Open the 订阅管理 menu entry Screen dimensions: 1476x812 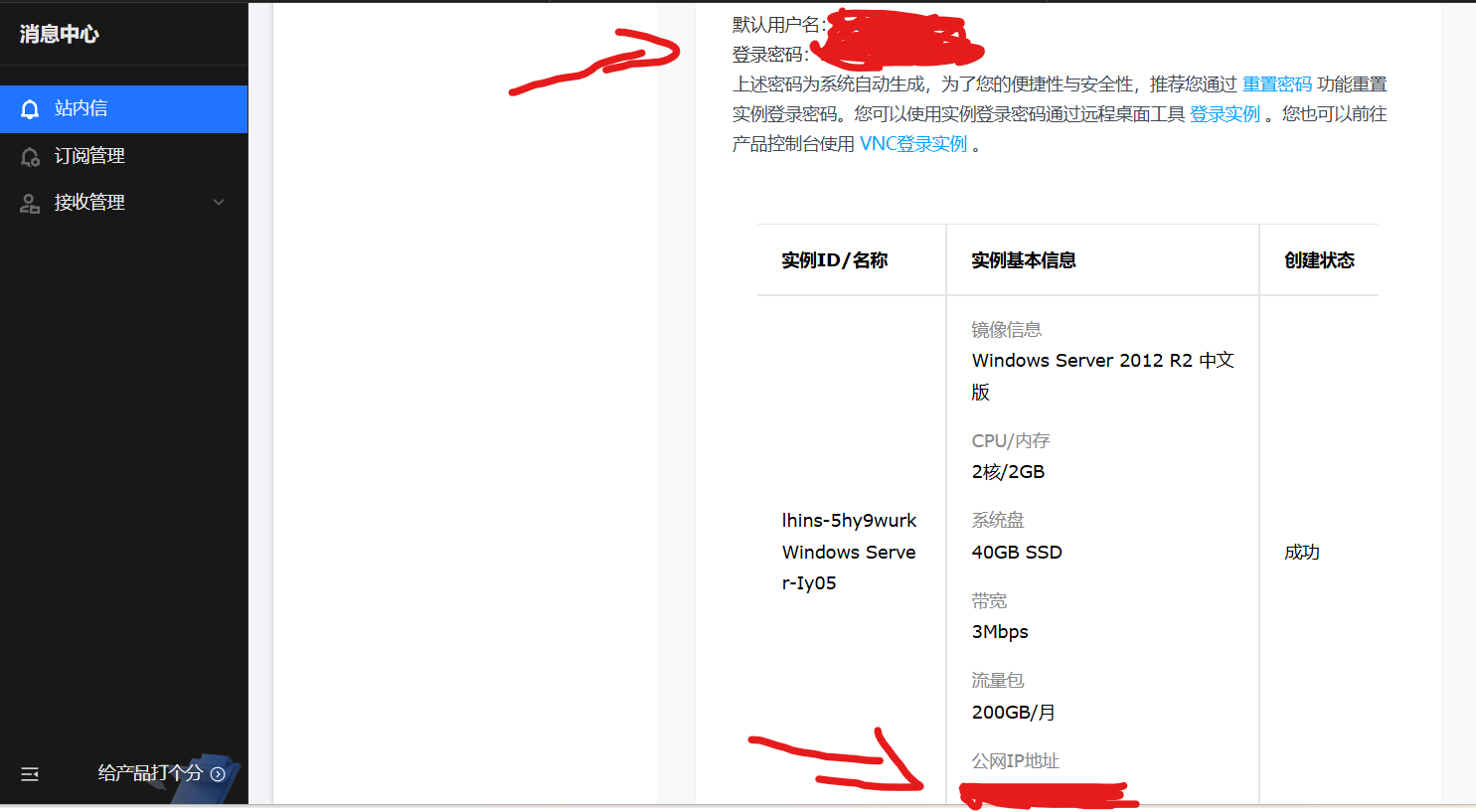(123, 156)
